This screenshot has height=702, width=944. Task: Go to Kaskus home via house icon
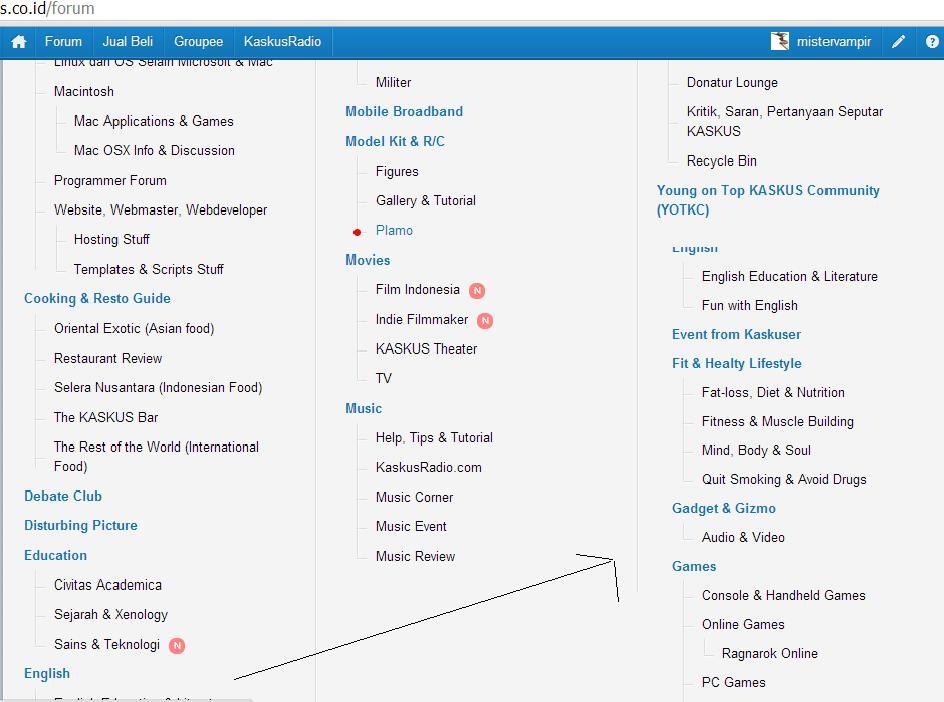pyautogui.click(x=19, y=42)
